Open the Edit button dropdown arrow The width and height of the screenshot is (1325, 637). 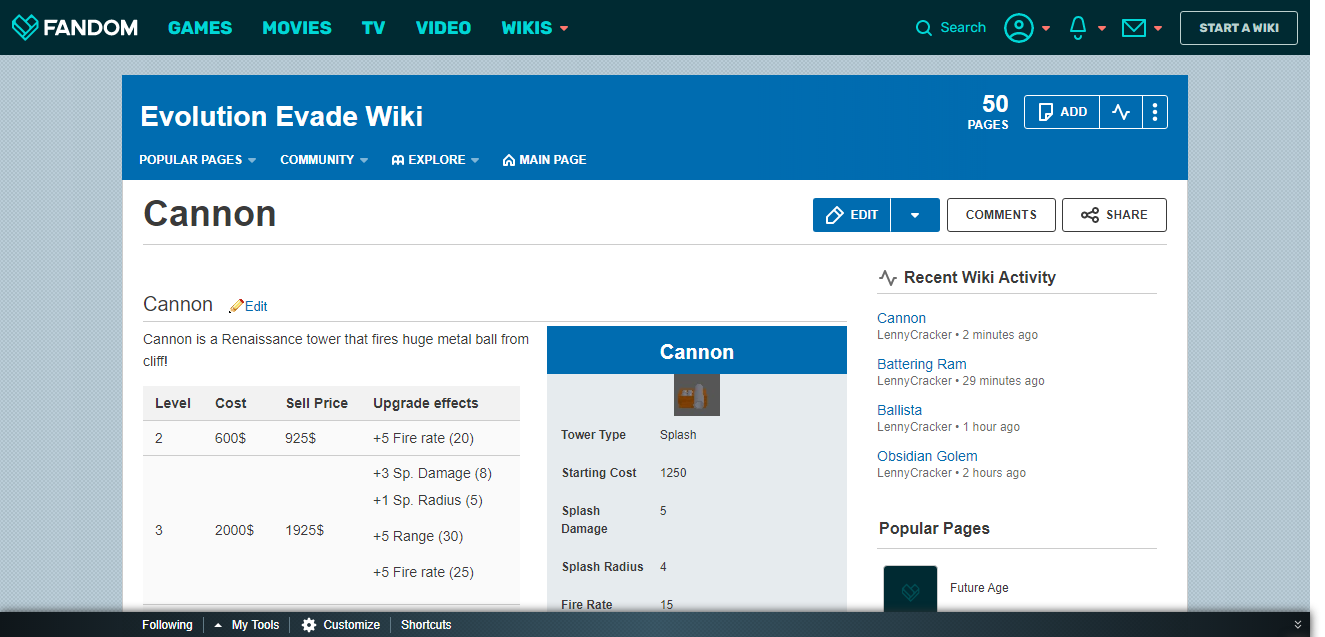click(915, 215)
